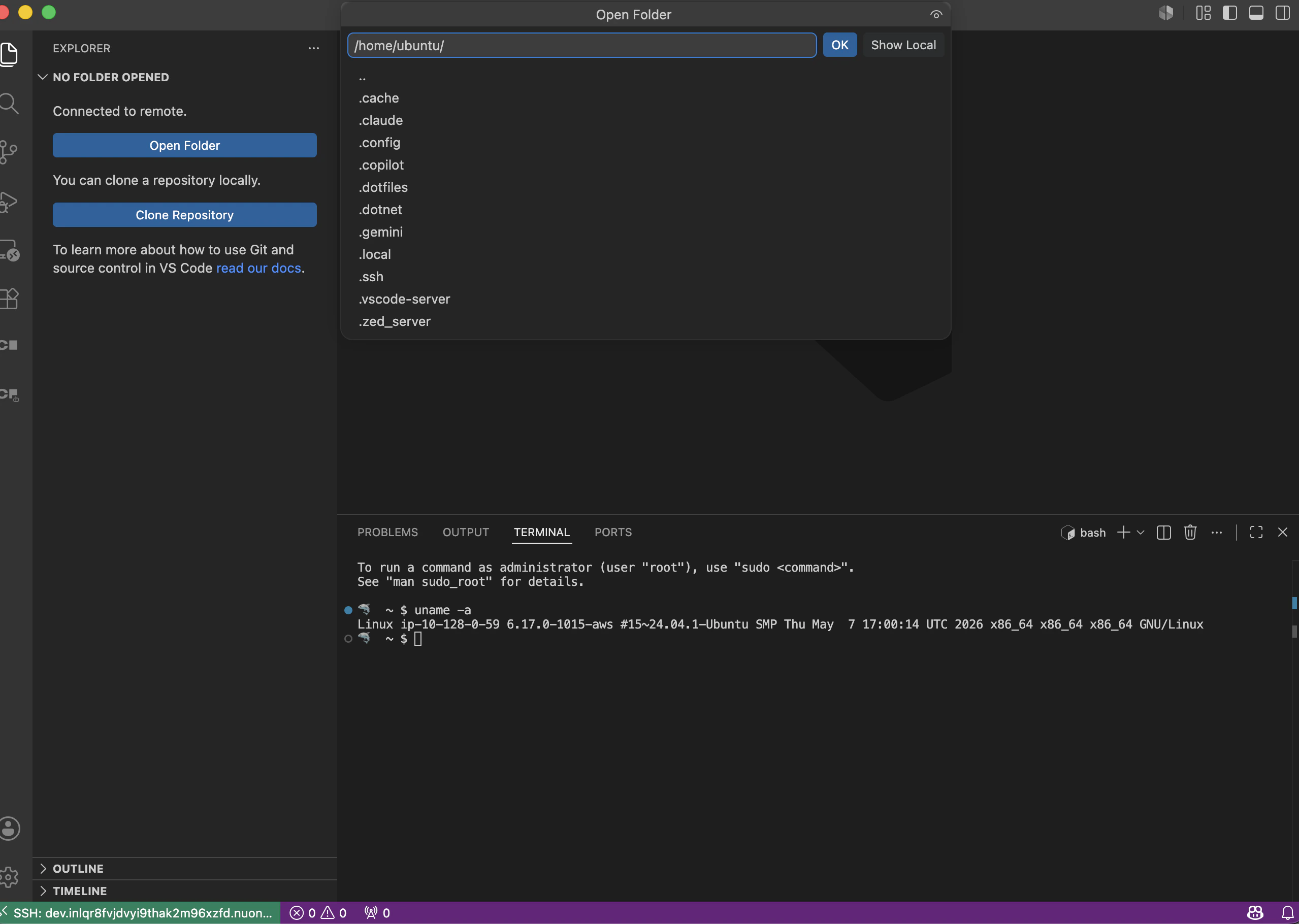Open the Search view in activity bar
This screenshot has width=1299, height=924.
(x=9, y=104)
